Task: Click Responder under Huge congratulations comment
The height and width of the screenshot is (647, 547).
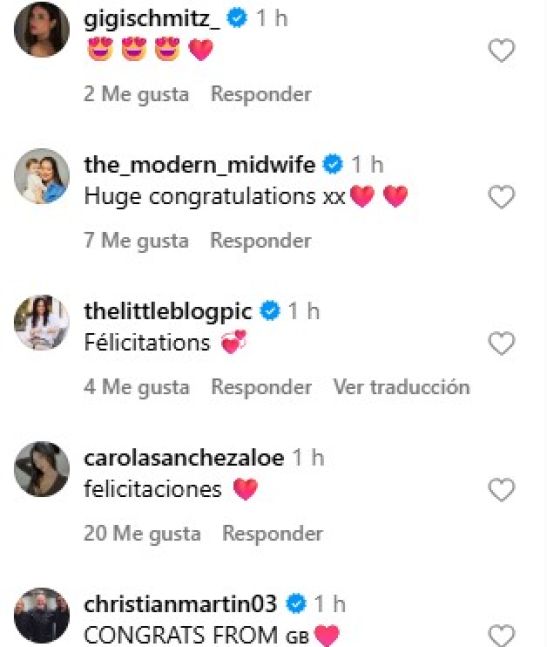Action: point(261,241)
